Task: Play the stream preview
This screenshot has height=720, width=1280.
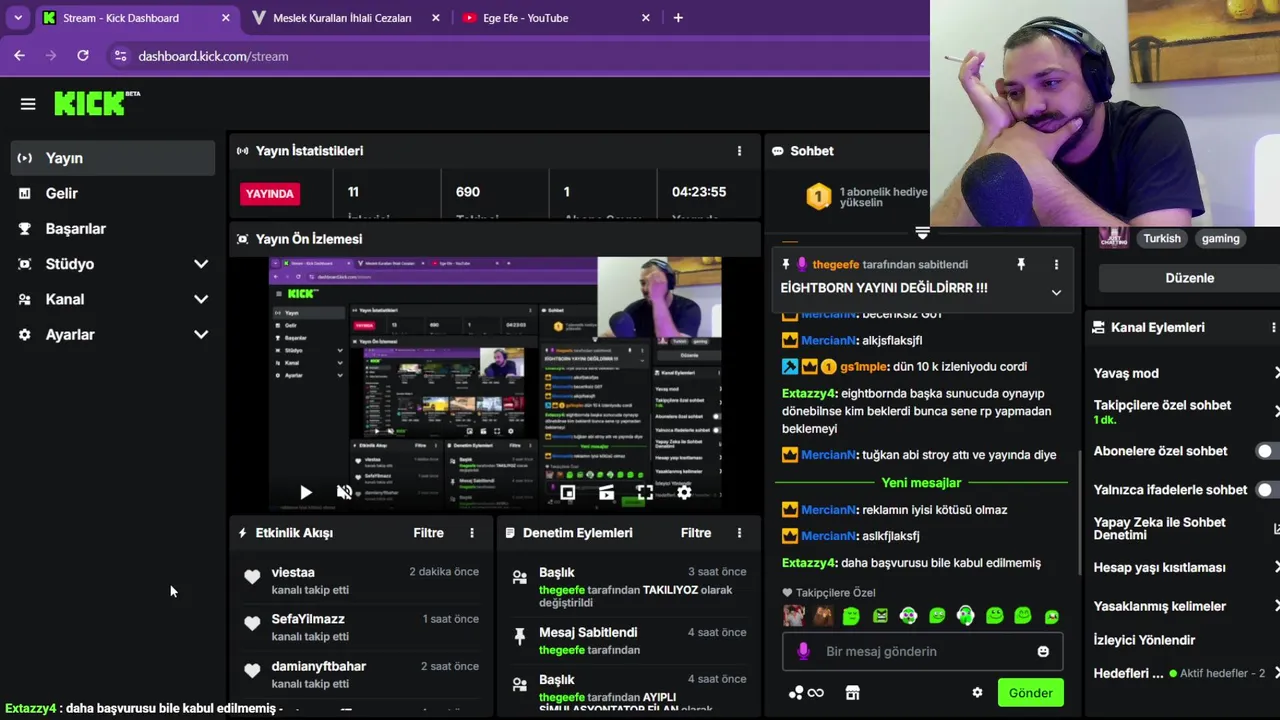Action: tap(305, 492)
